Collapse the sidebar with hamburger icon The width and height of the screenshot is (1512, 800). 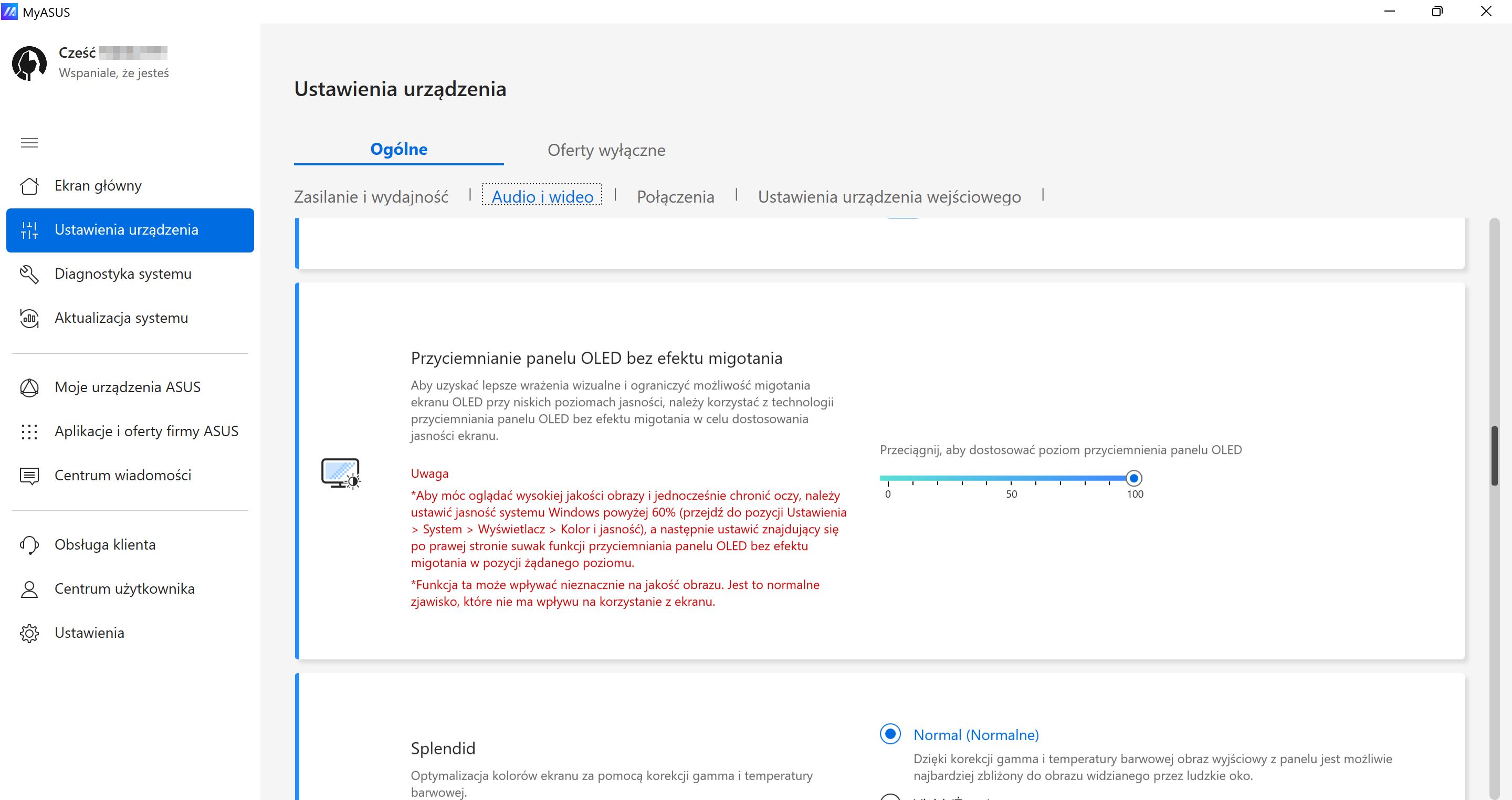pyautogui.click(x=29, y=143)
